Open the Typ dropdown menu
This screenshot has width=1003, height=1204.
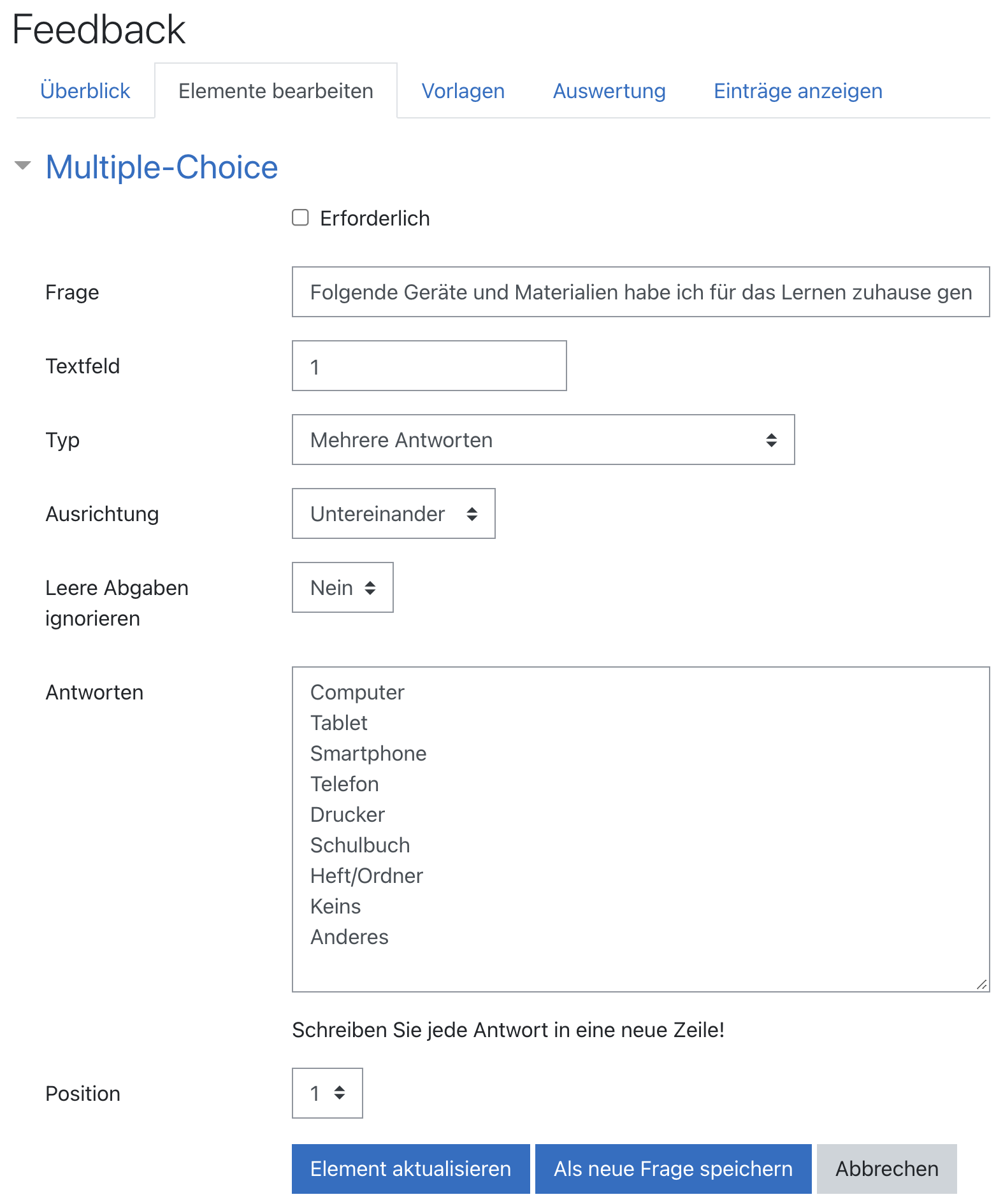click(543, 440)
